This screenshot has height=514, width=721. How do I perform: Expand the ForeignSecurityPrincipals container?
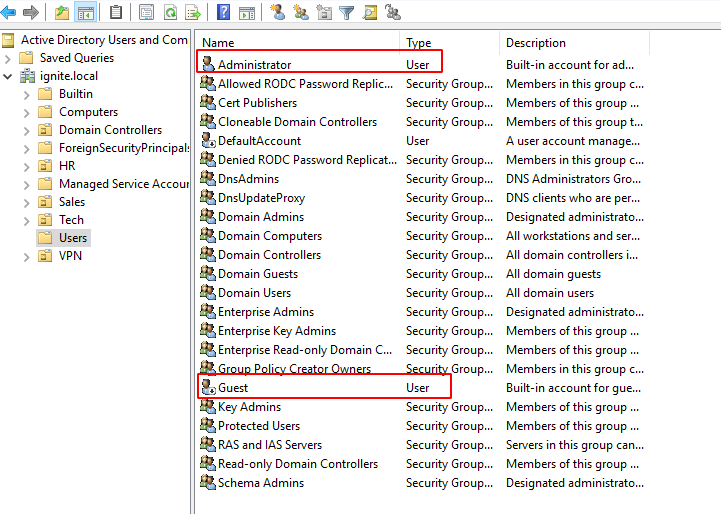click(x=27, y=148)
